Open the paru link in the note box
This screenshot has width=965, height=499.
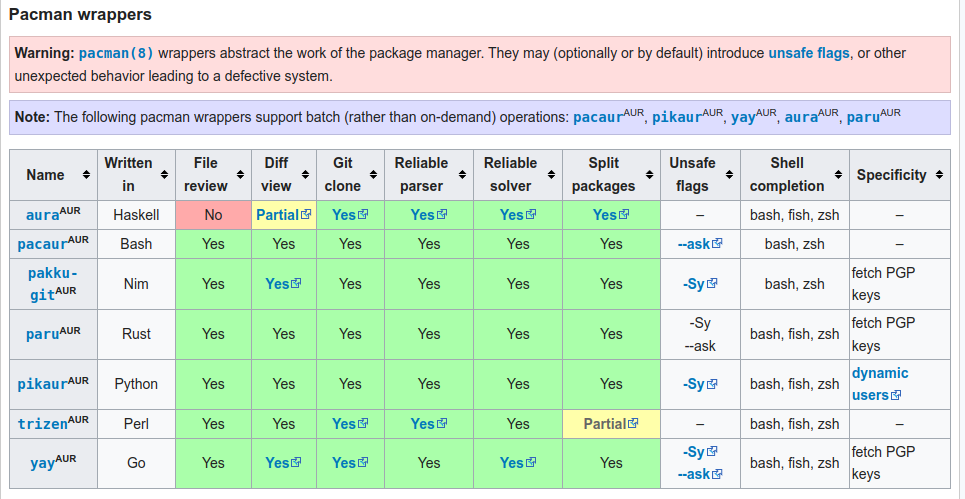coord(863,117)
